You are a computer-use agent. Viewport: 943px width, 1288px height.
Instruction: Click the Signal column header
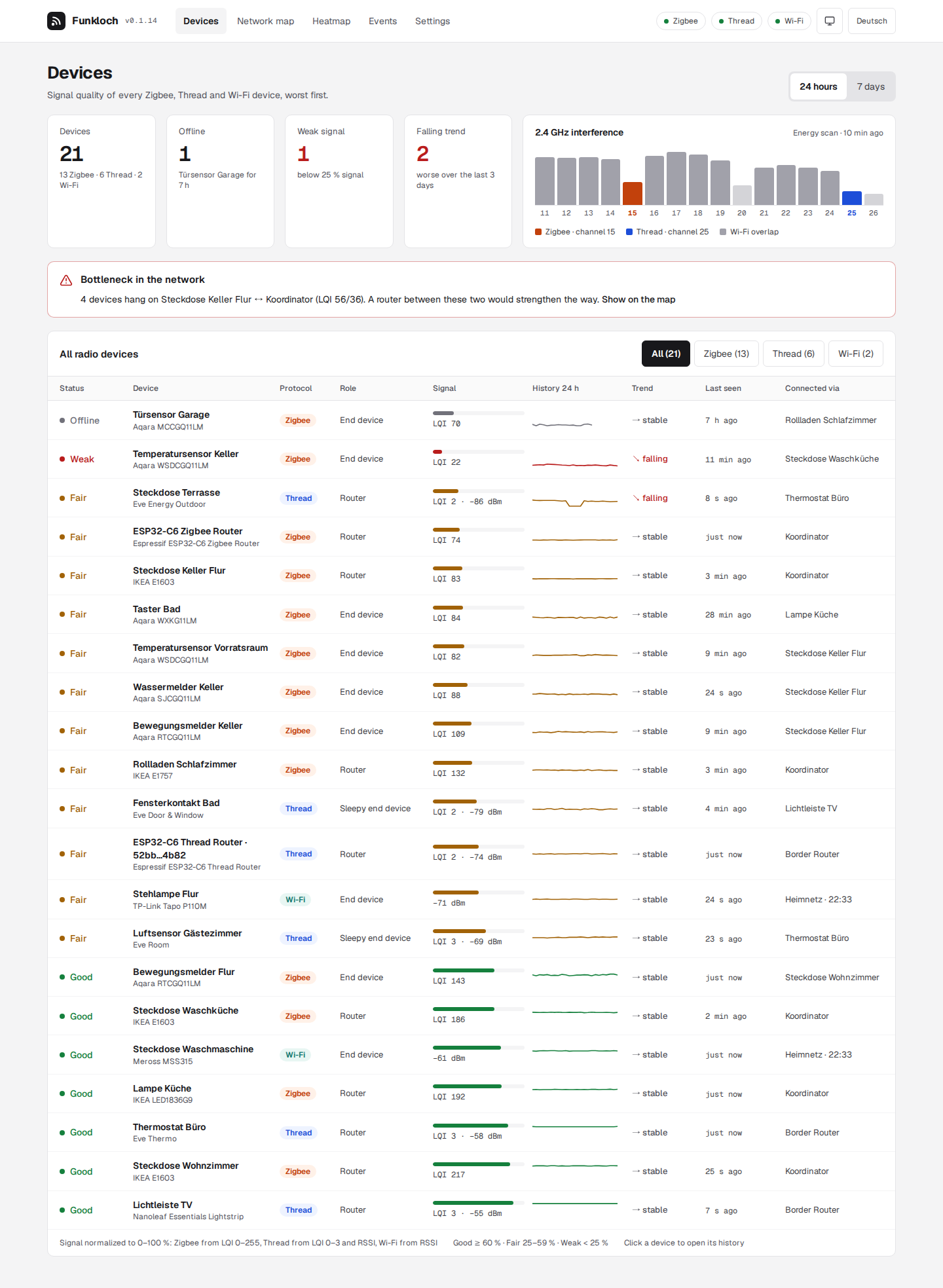click(444, 388)
